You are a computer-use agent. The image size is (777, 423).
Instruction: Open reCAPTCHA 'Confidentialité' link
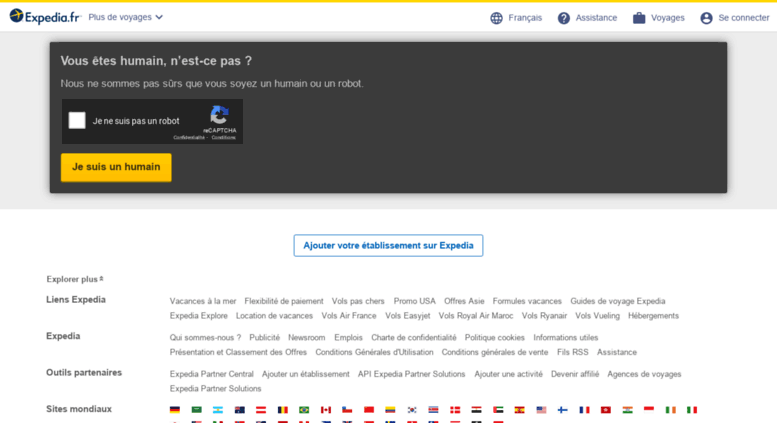point(189,138)
